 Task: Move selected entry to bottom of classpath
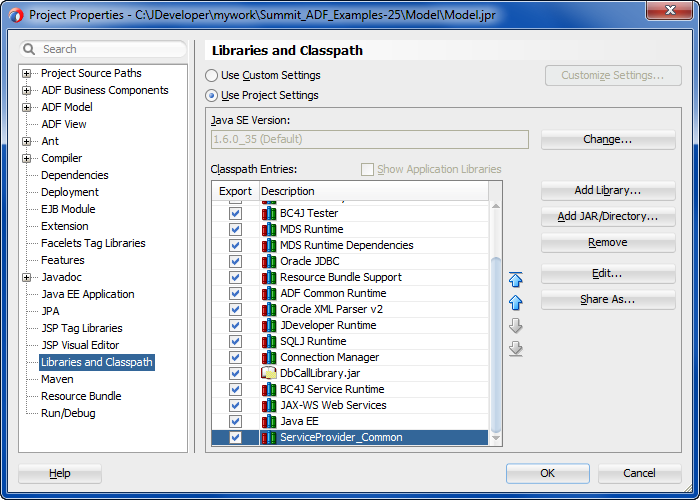point(516,349)
